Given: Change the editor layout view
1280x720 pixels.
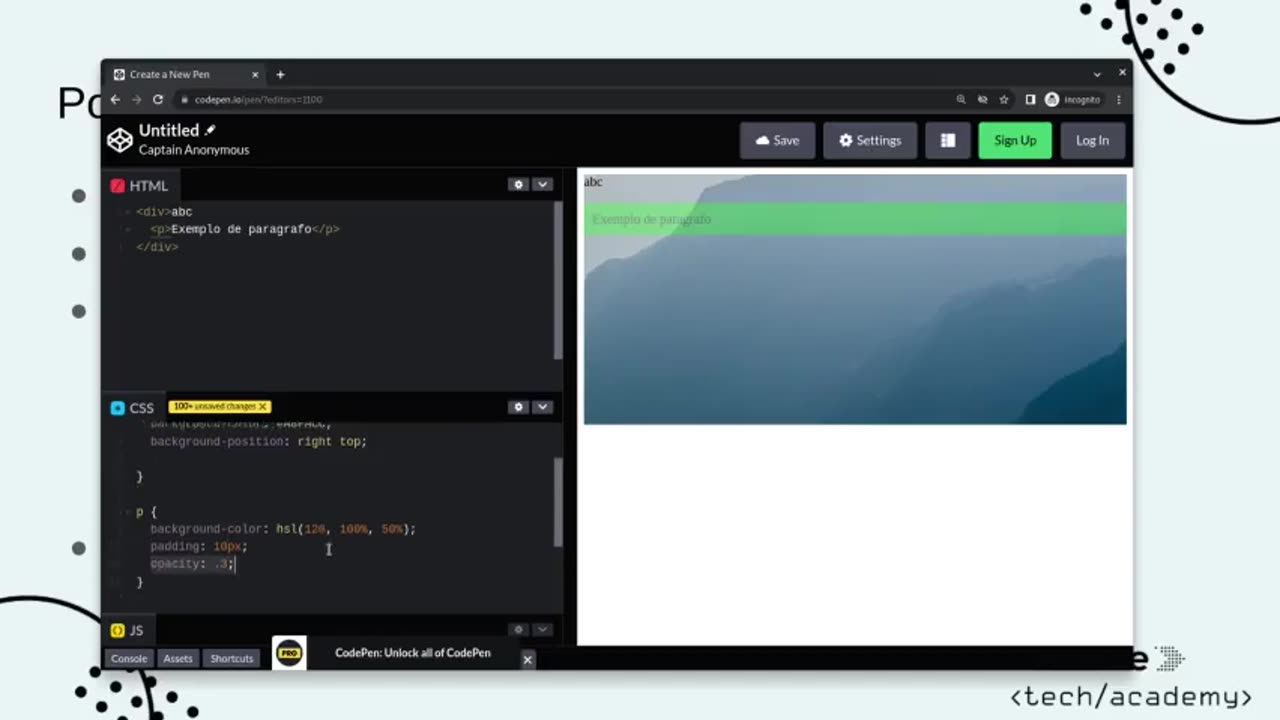Looking at the screenshot, I should [947, 141].
